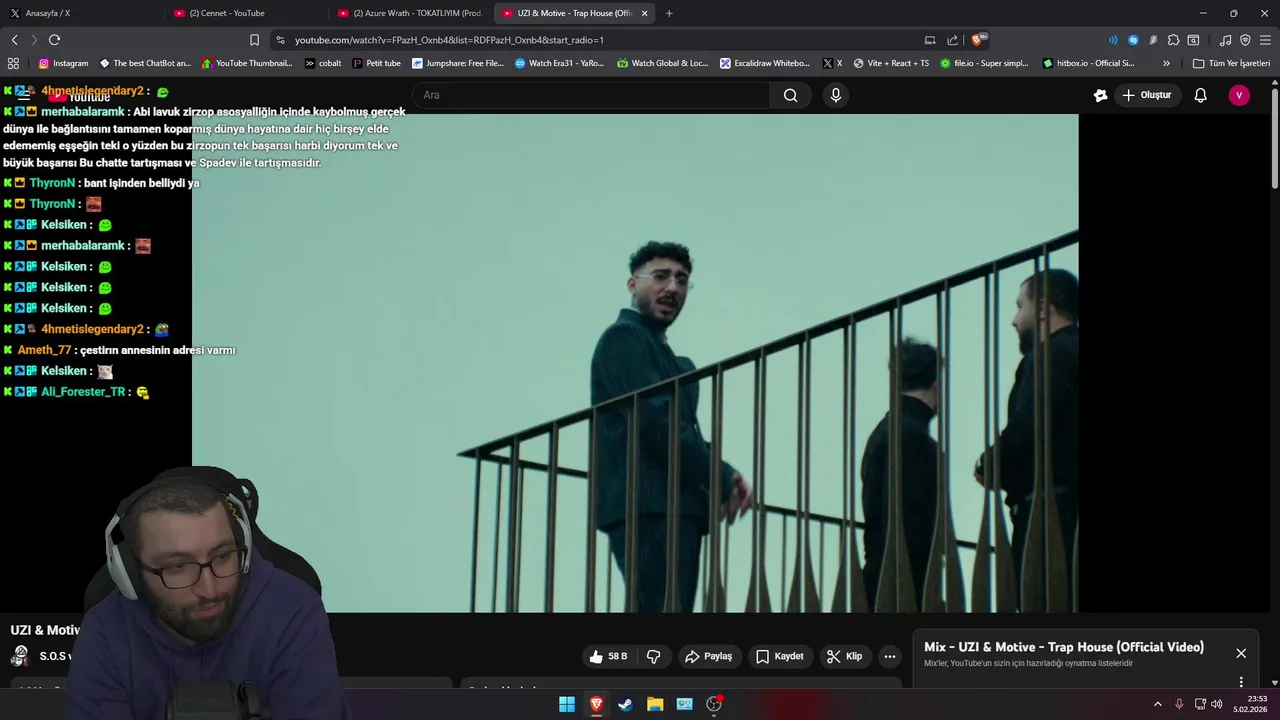The height and width of the screenshot is (720, 1280).
Task: Open the Excalidraw Whiteboard bookmark
Action: point(766,63)
